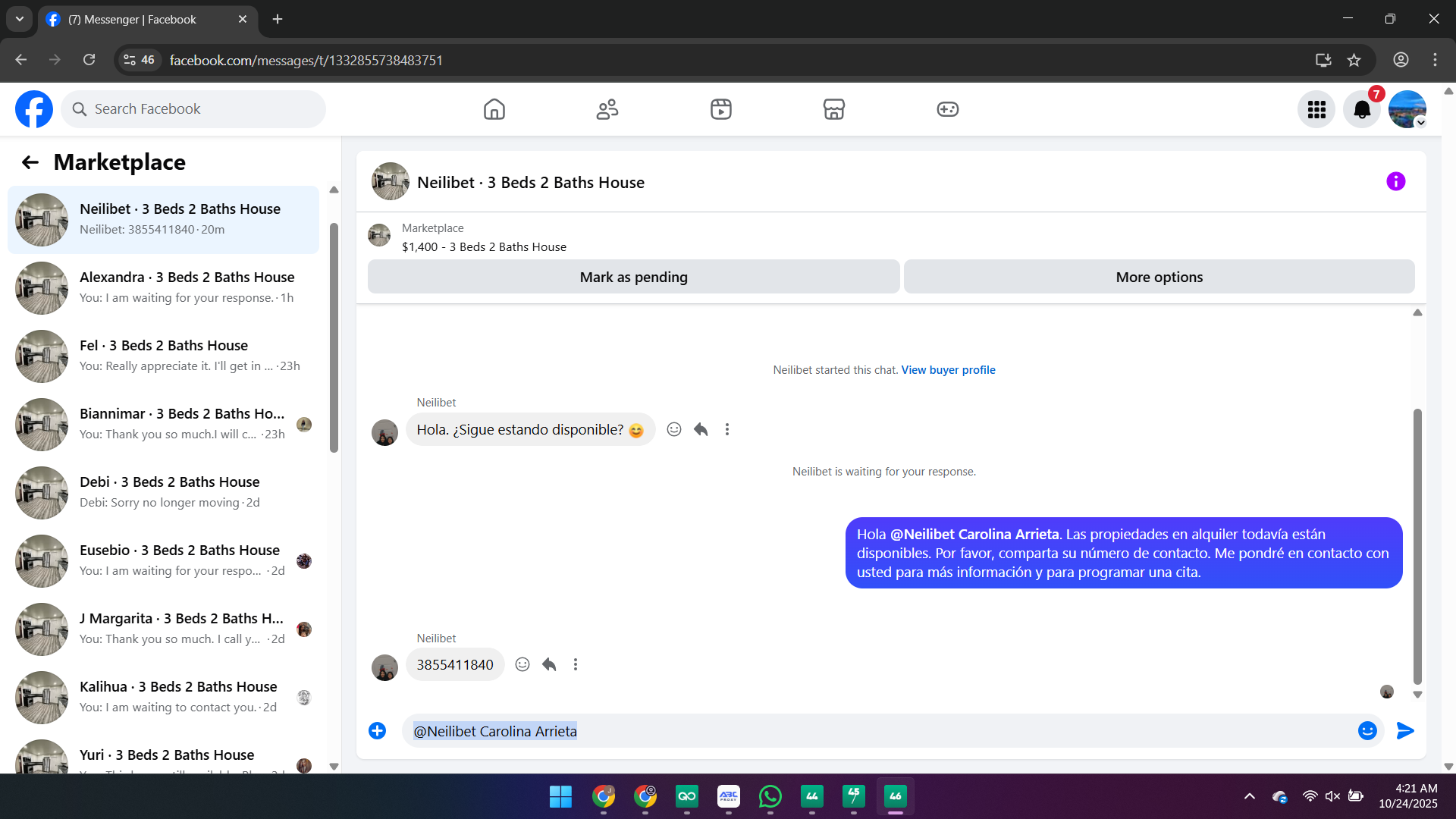The width and height of the screenshot is (1456, 819).
Task: Open More options for listing
Action: 1159,277
